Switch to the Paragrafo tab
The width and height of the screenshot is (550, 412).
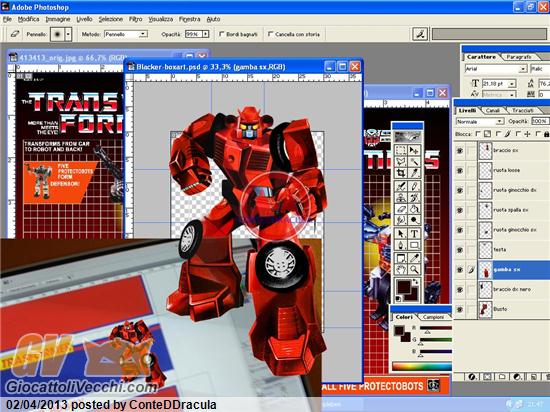pos(519,57)
